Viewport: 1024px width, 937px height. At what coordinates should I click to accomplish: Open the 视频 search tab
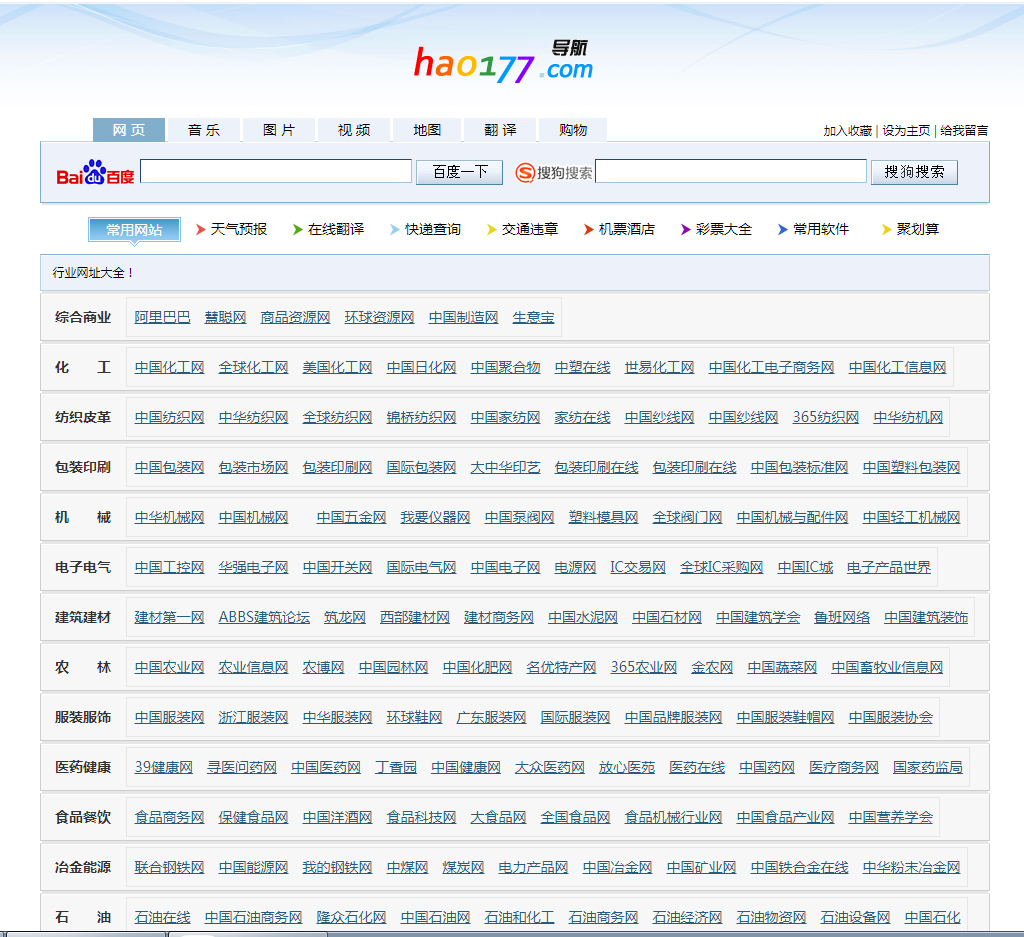click(x=354, y=130)
